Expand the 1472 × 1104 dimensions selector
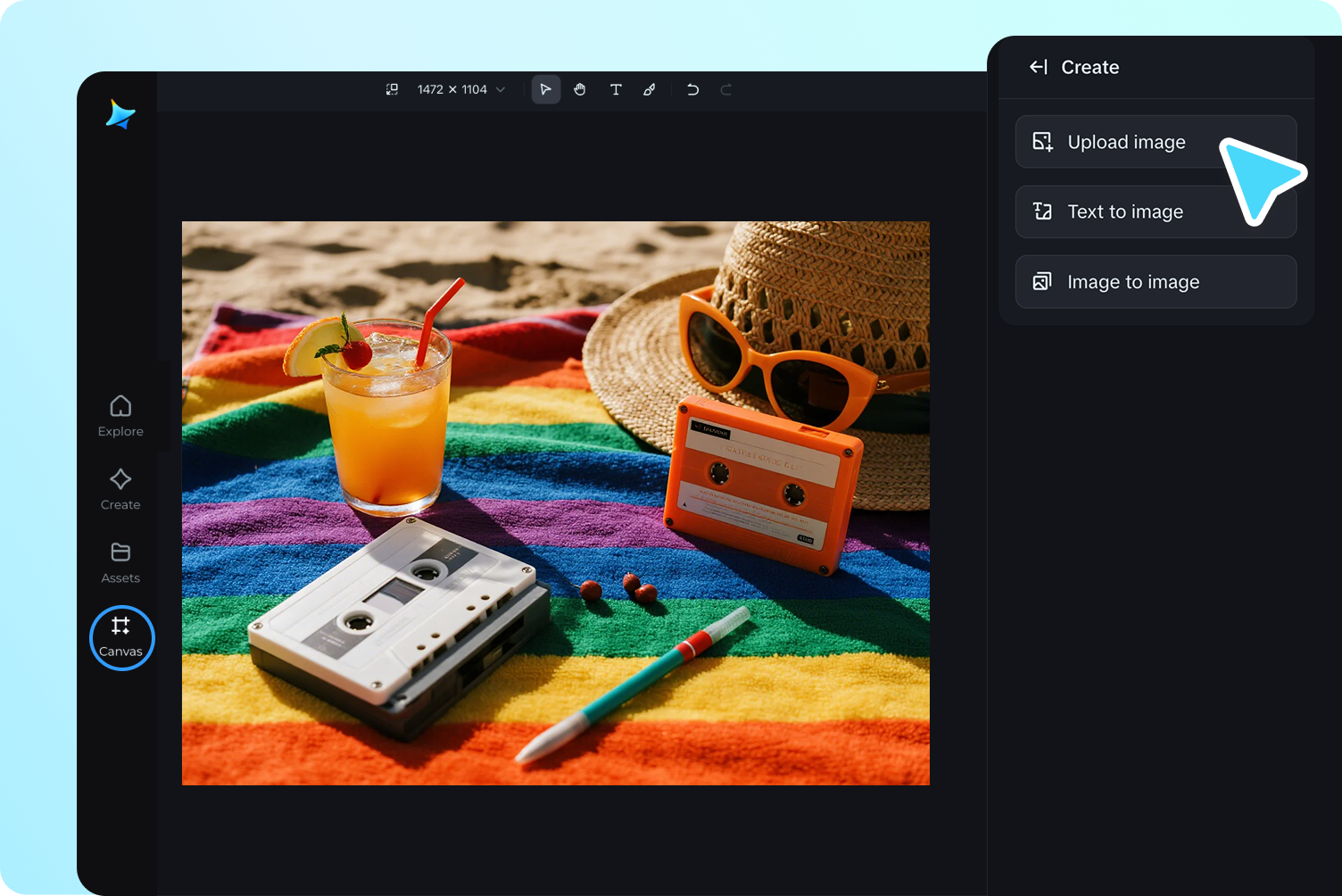Screen dimensions: 1342x896 (x=451, y=89)
